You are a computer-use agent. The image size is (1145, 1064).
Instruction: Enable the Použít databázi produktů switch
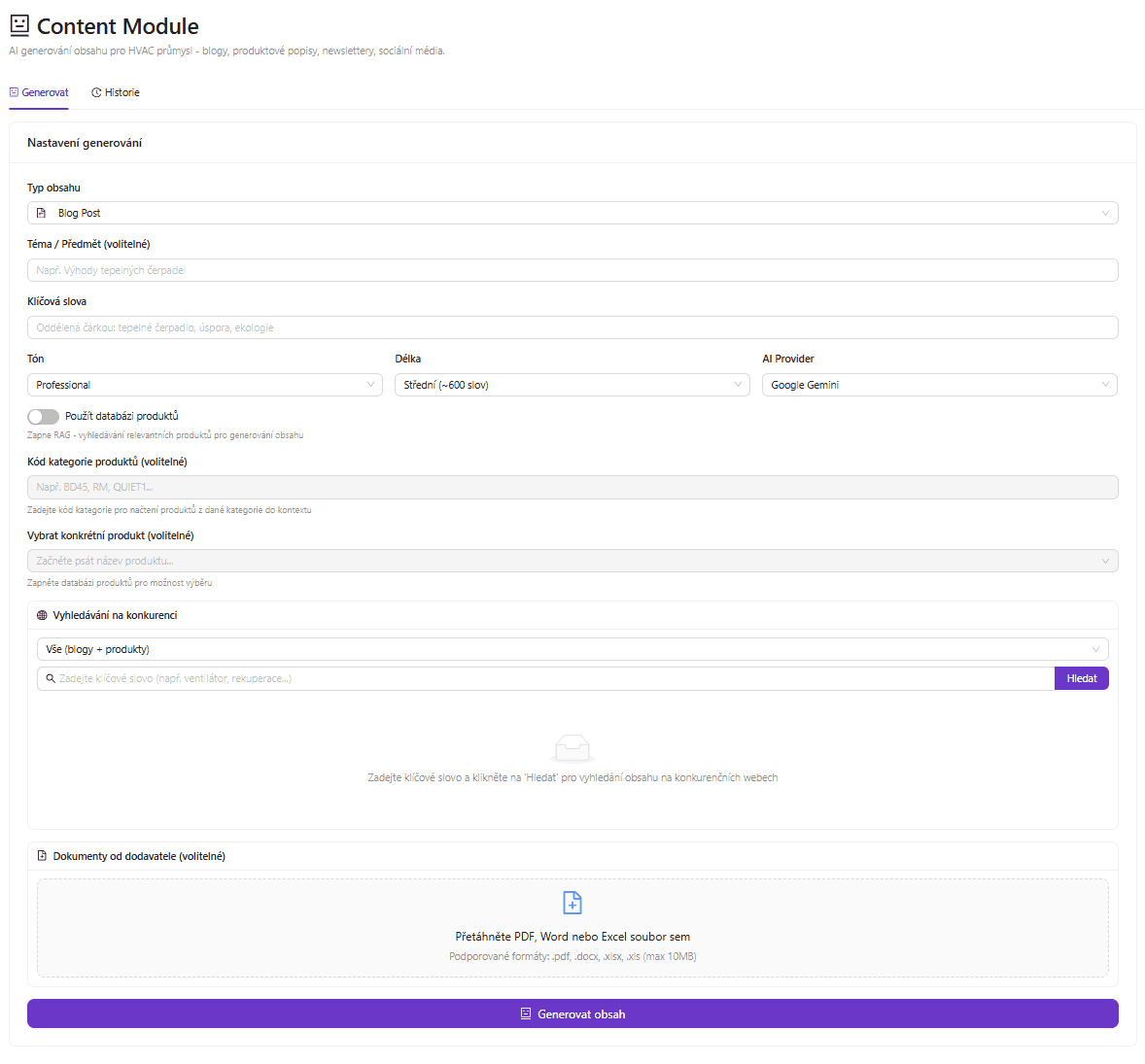click(43, 416)
